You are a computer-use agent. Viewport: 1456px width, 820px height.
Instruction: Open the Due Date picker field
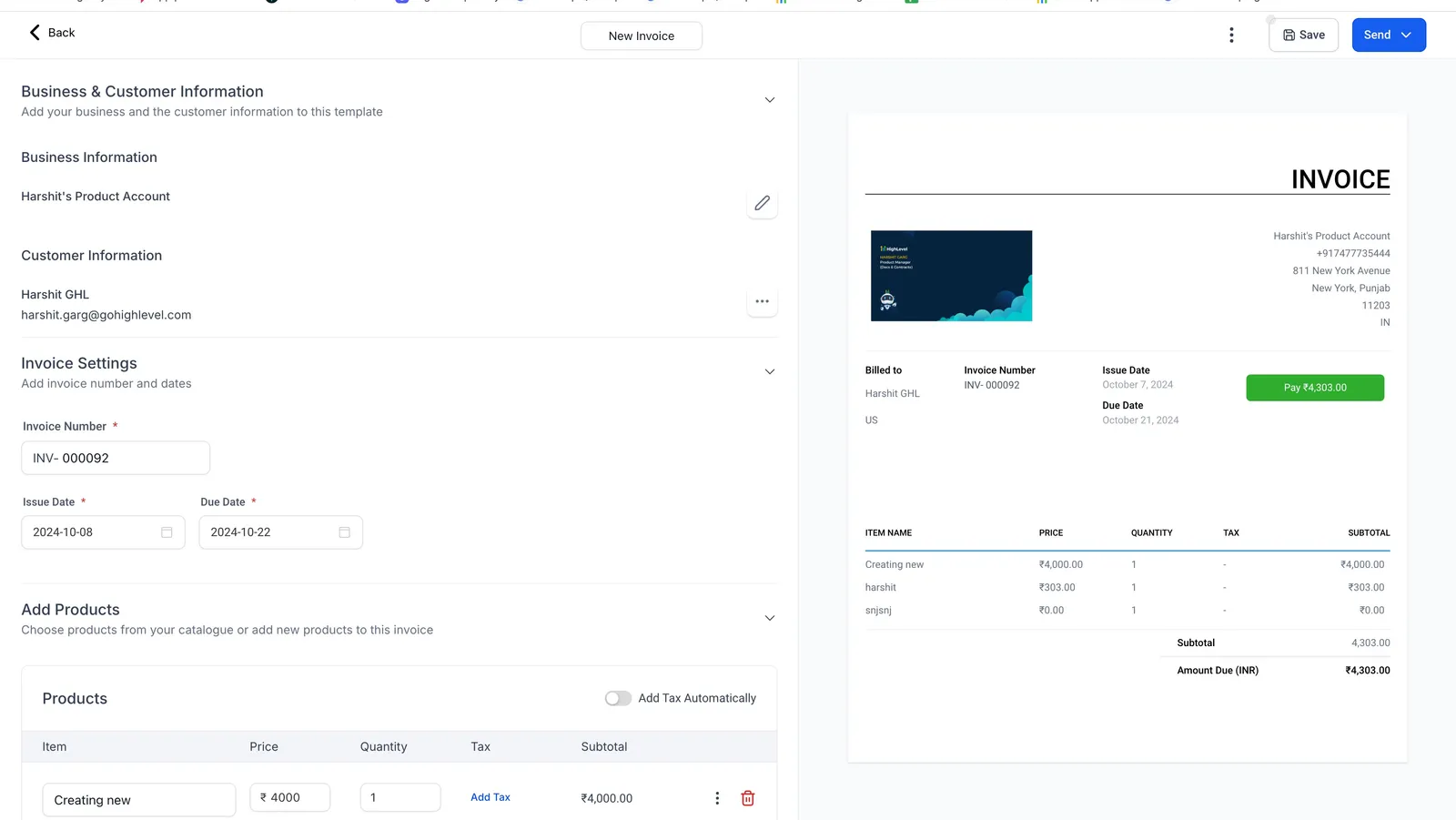(x=280, y=532)
